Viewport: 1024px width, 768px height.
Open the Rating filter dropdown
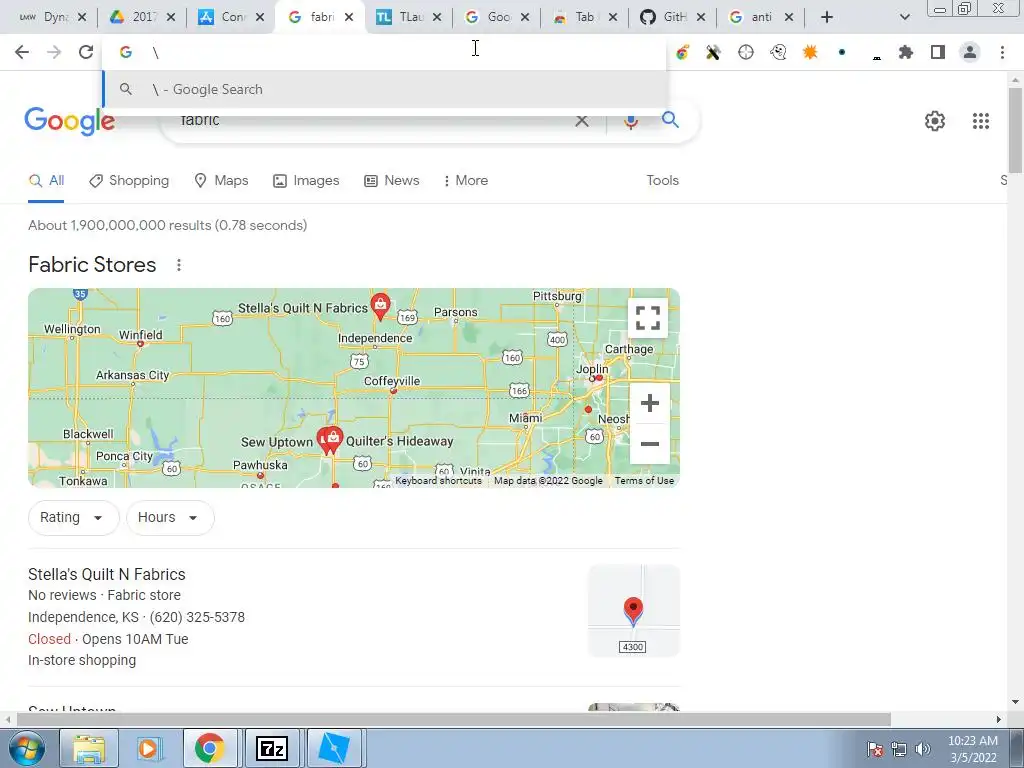coord(73,518)
